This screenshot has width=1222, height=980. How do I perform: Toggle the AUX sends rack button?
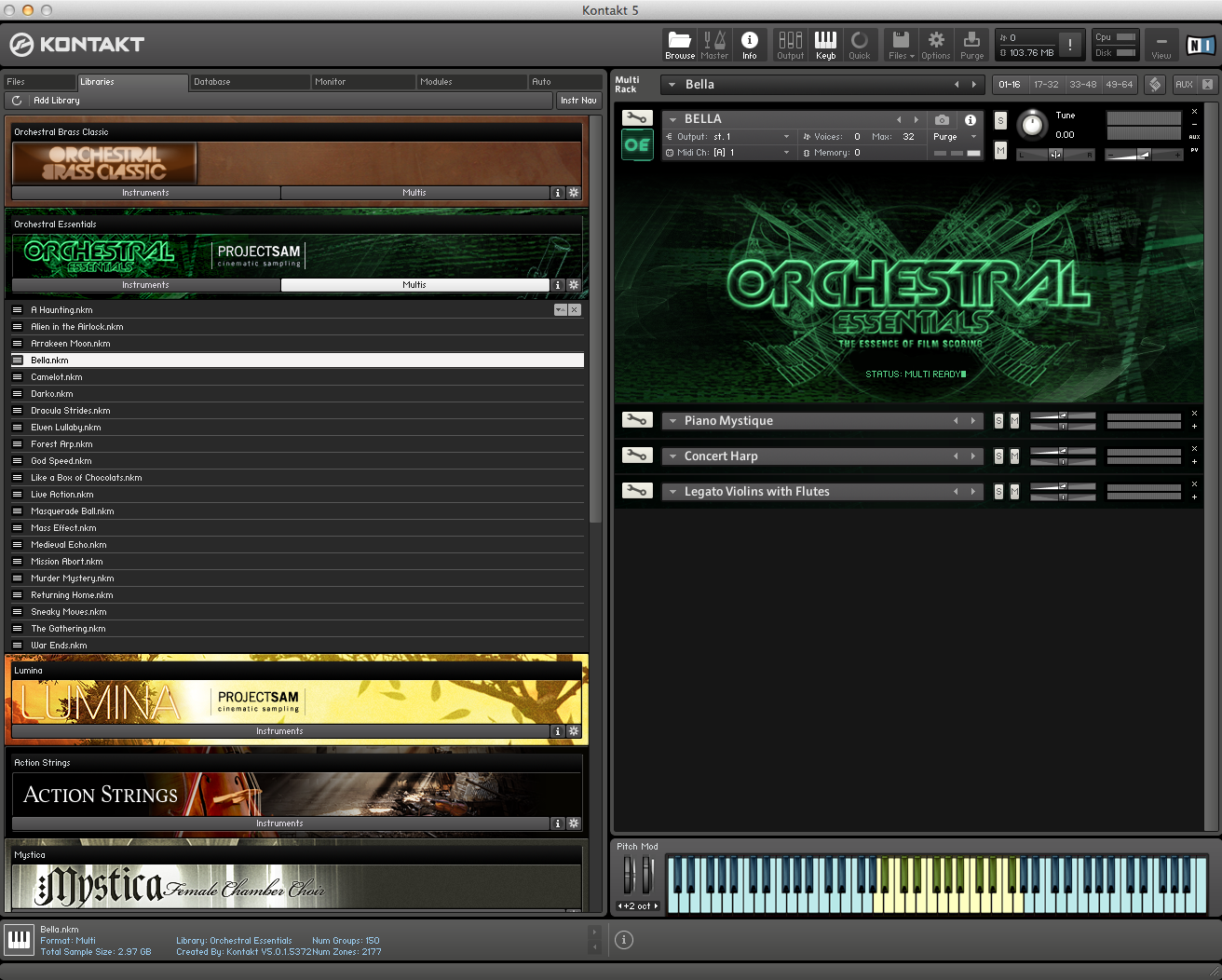tap(1184, 84)
